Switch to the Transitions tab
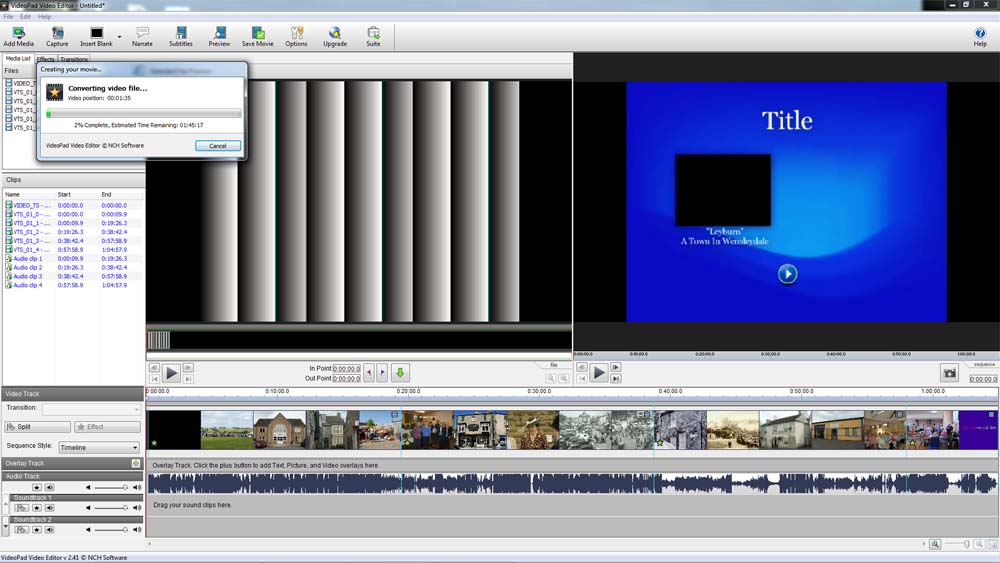The image size is (1000, 563). click(x=74, y=59)
